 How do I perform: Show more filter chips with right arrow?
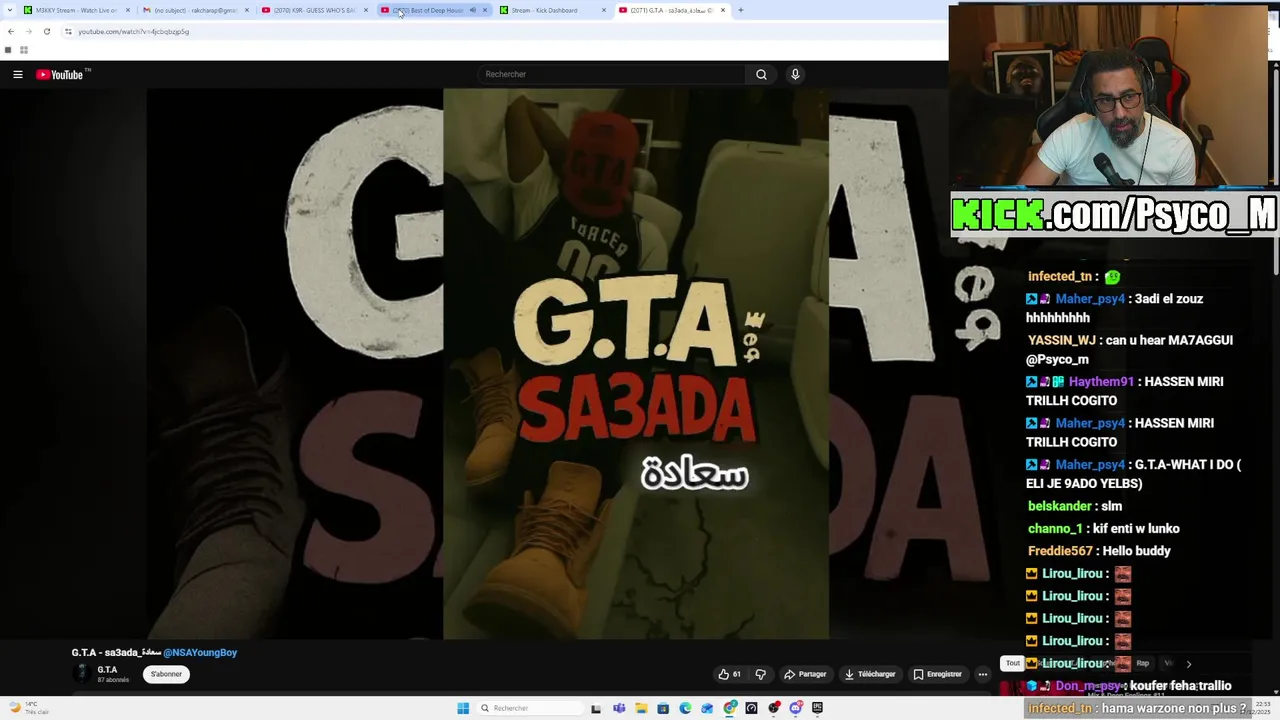[x=1188, y=663]
